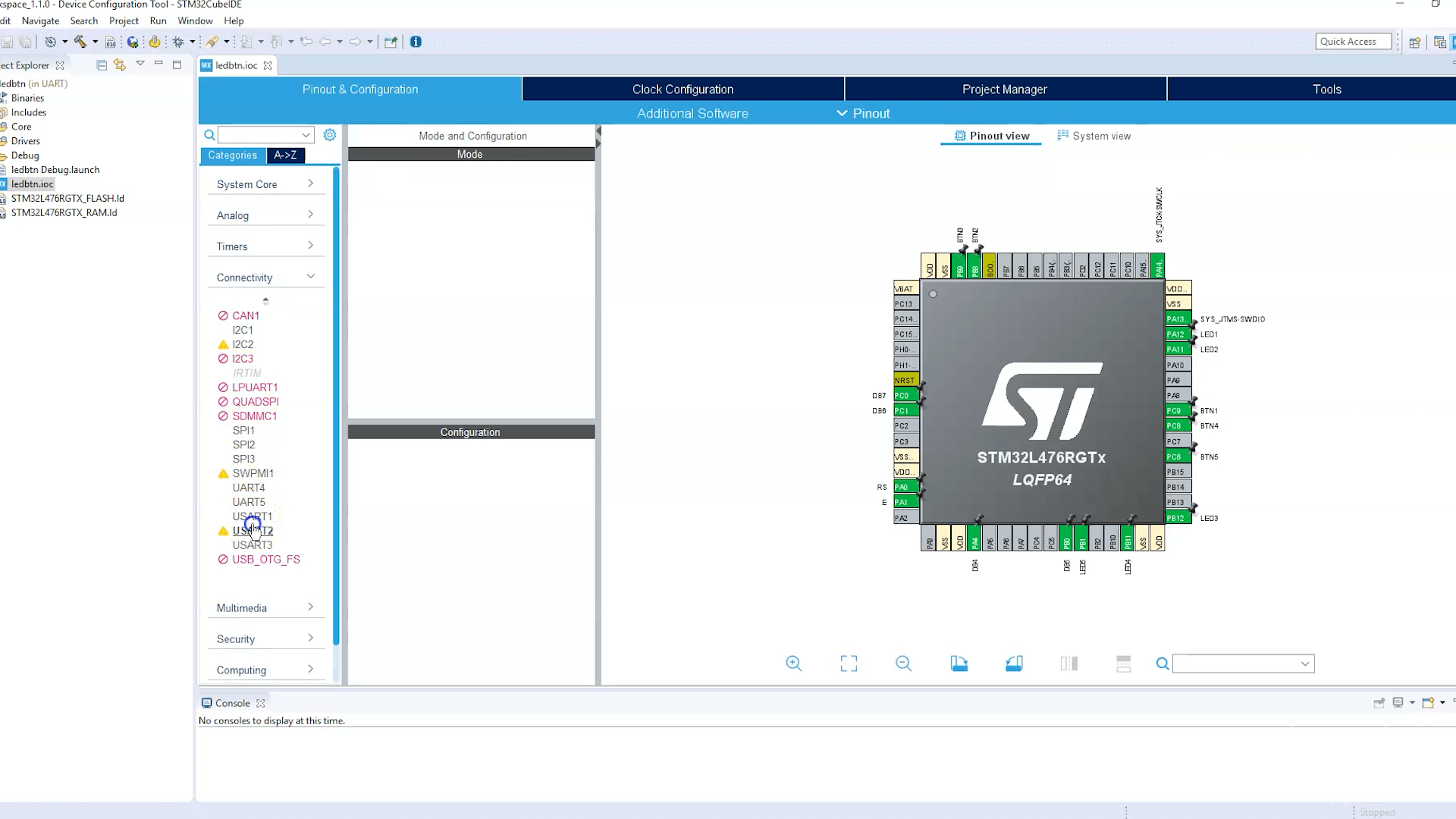The width and height of the screenshot is (1456, 819).
Task: Open the Clock Configuration tab
Action: tap(682, 89)
